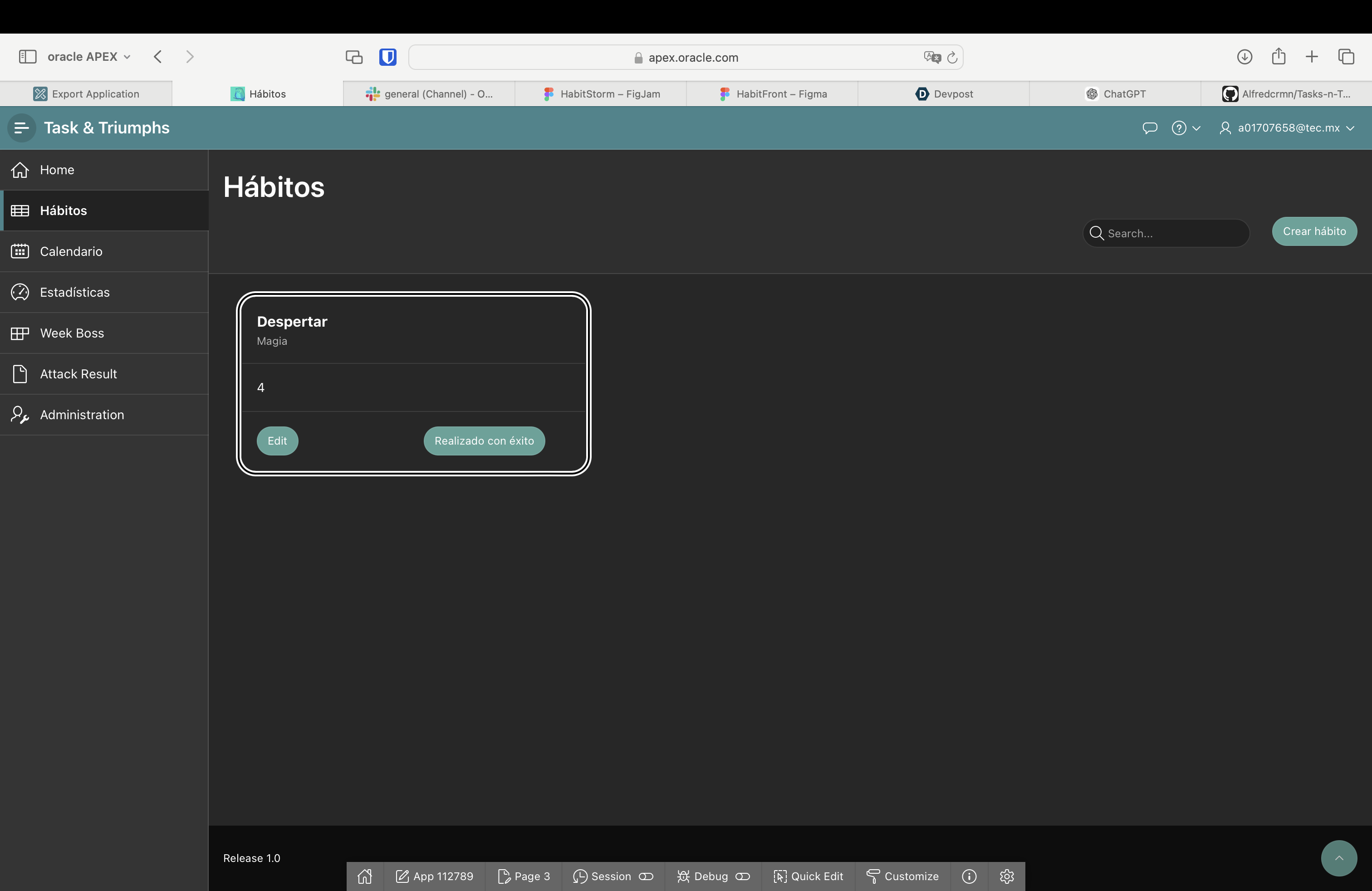Open Estadísticas in the sidebar
The width and height of the screenshot is (1372, 891).
pyautogui.click(x=74, y=292)
